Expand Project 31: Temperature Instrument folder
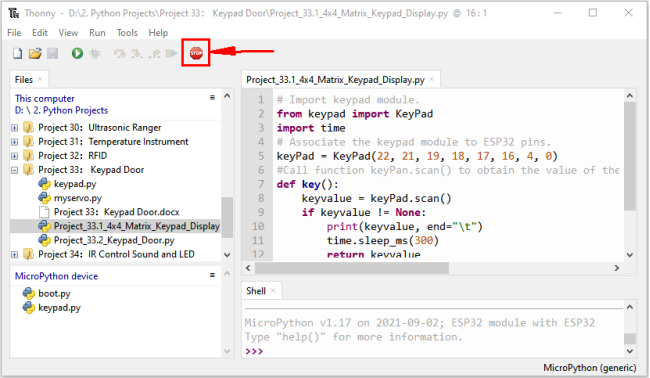This screenshot has height=378, width=650. [15, 142]
